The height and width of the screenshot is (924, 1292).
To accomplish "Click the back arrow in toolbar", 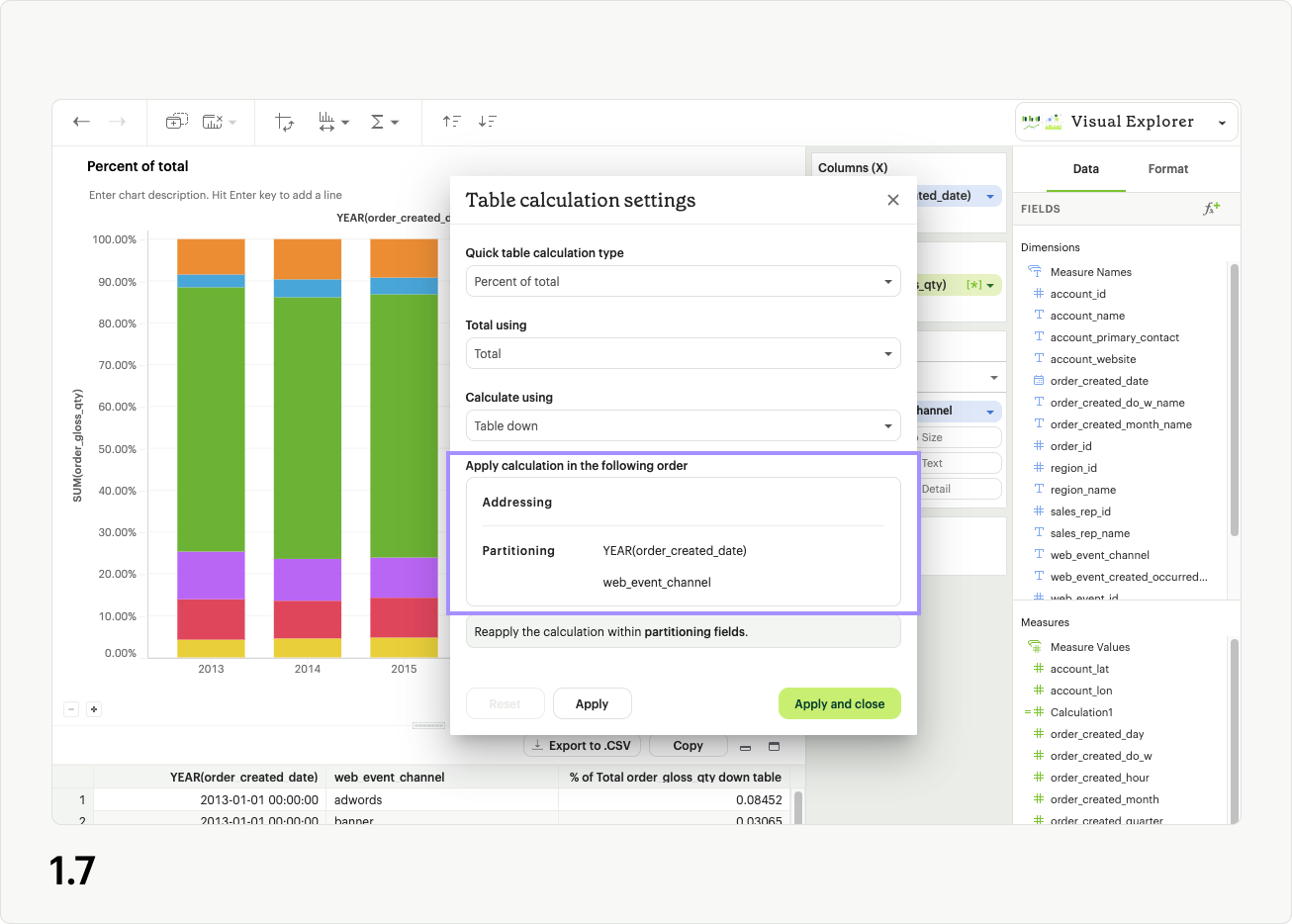I will pos(82,122).
